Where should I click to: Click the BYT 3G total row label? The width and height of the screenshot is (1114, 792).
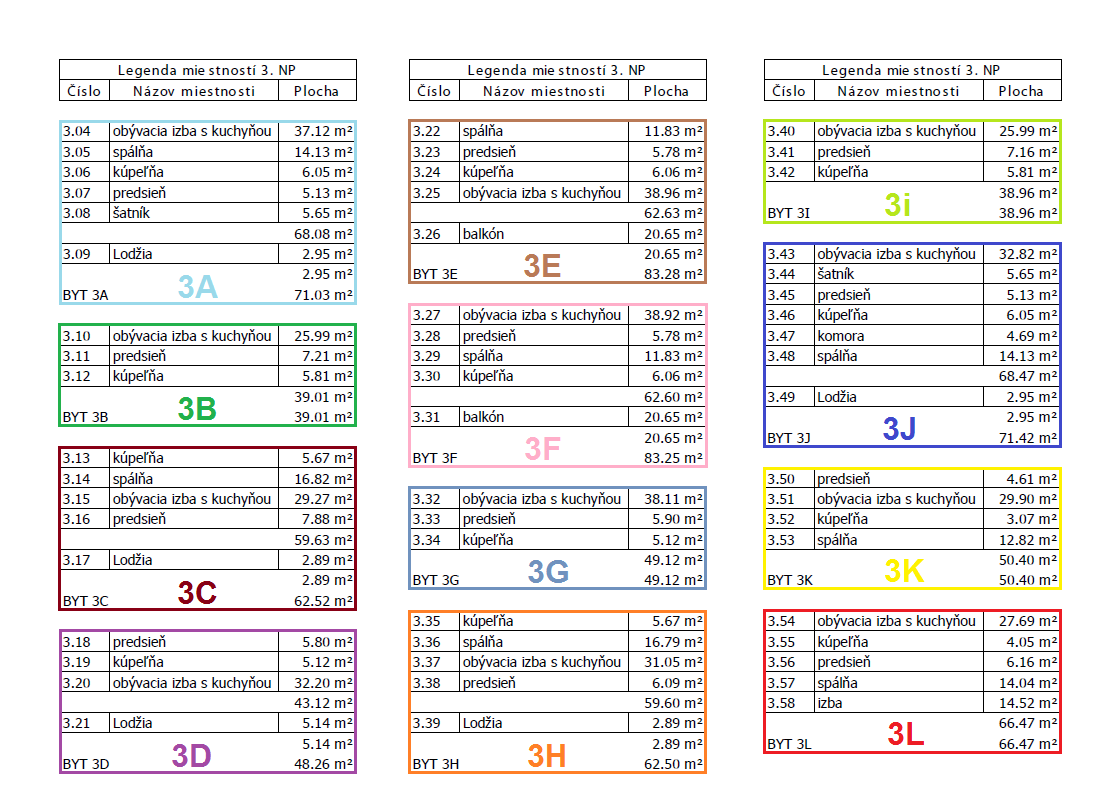tap(435, 580)
